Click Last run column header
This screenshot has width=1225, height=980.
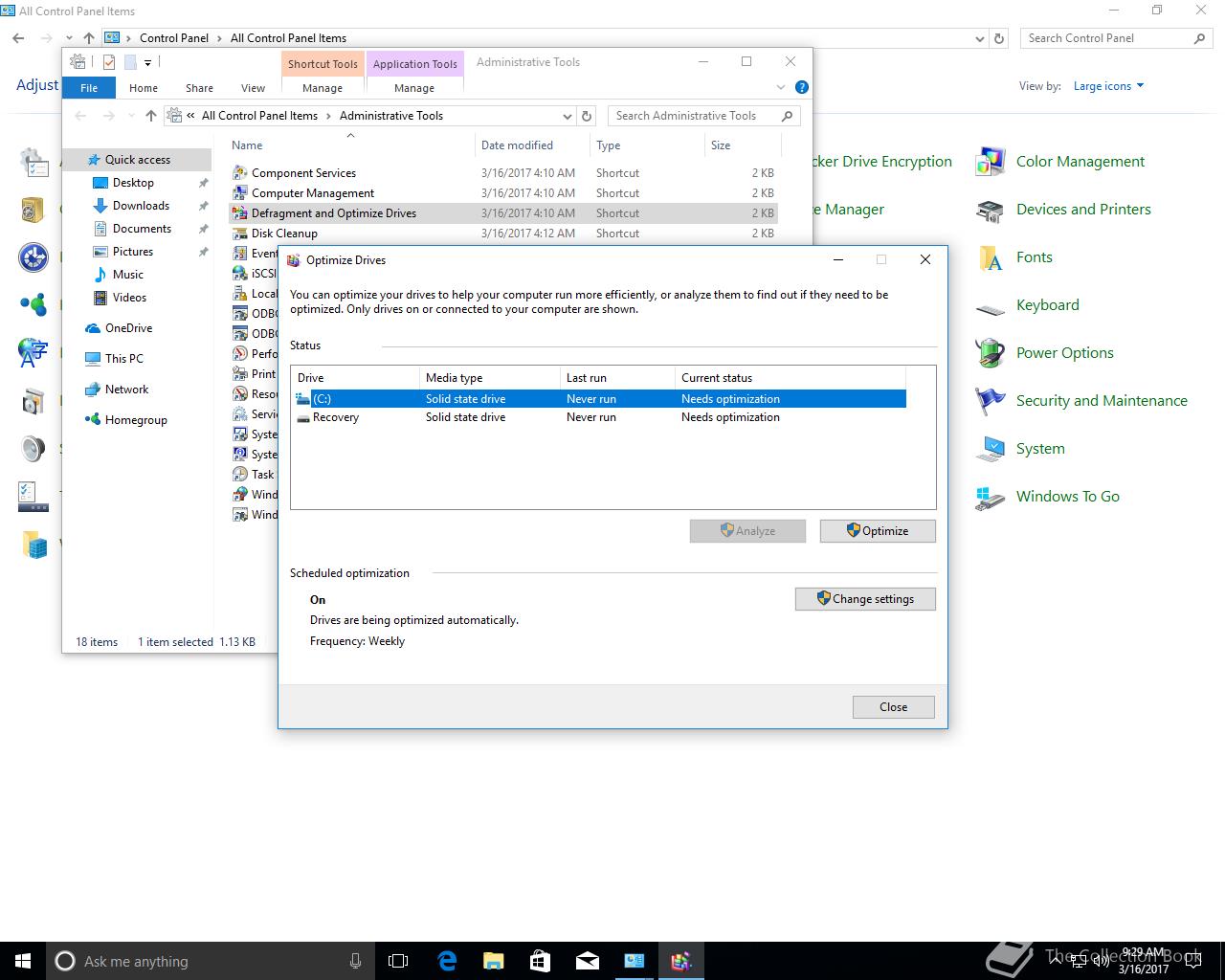click(x=617, y=378)
